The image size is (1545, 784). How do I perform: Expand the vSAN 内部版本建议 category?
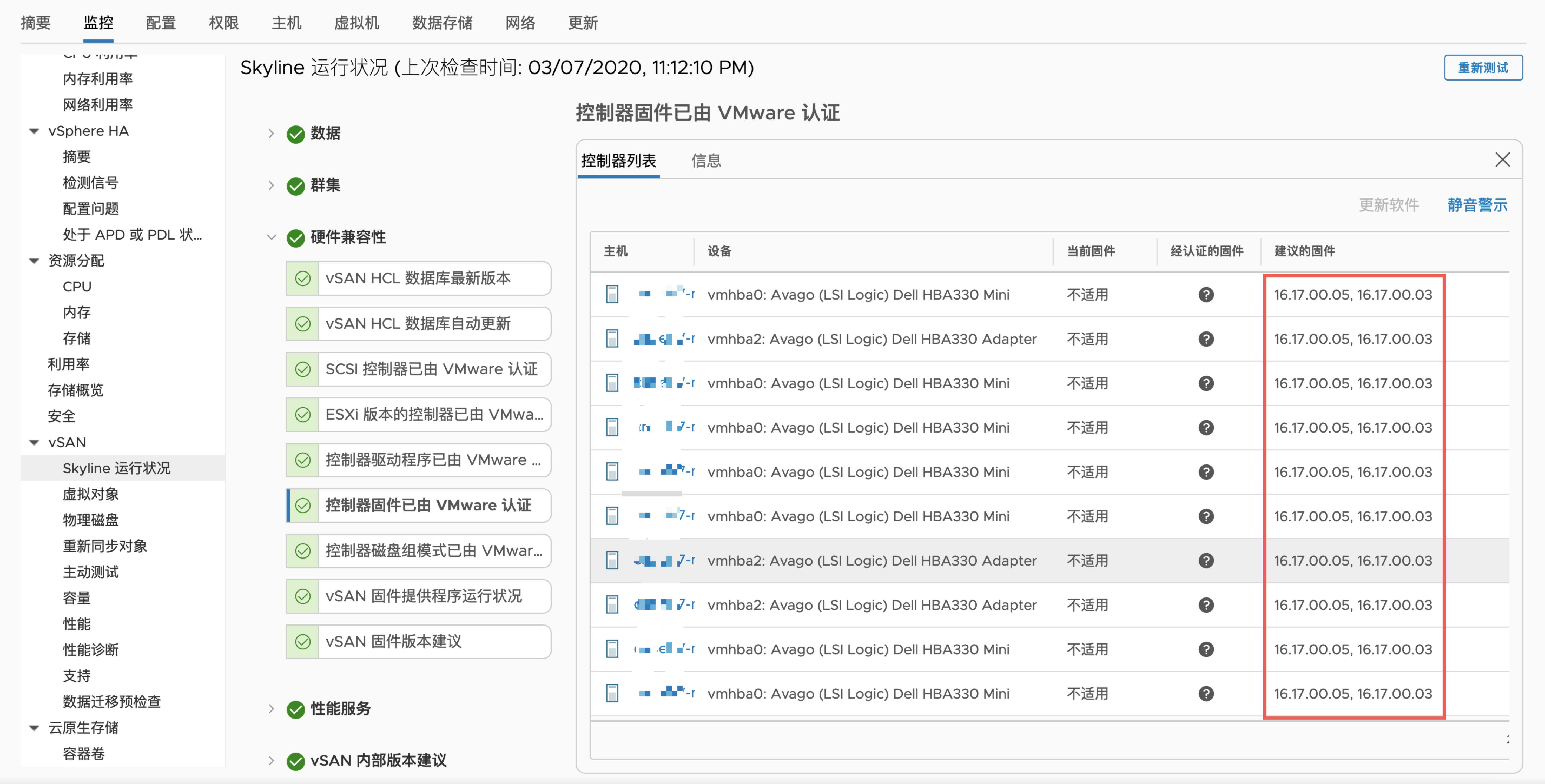271,761
